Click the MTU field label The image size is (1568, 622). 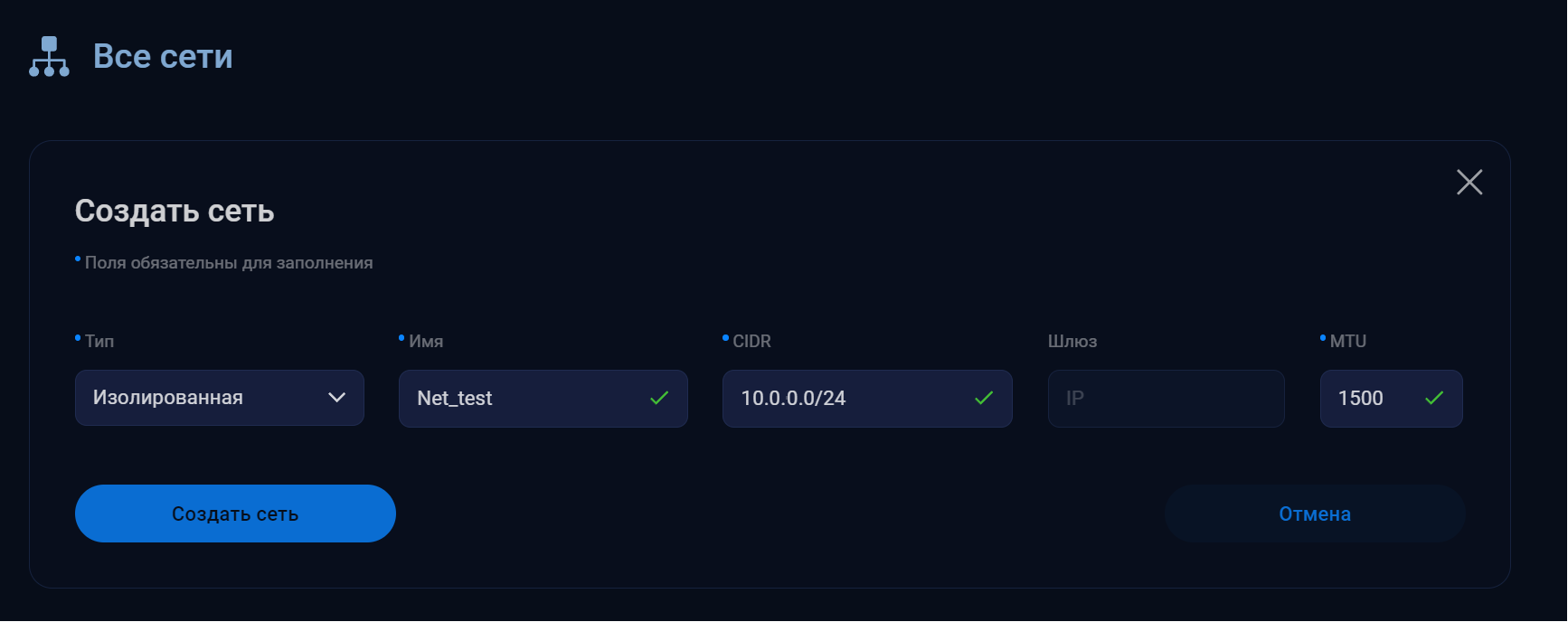point(1348,341)
